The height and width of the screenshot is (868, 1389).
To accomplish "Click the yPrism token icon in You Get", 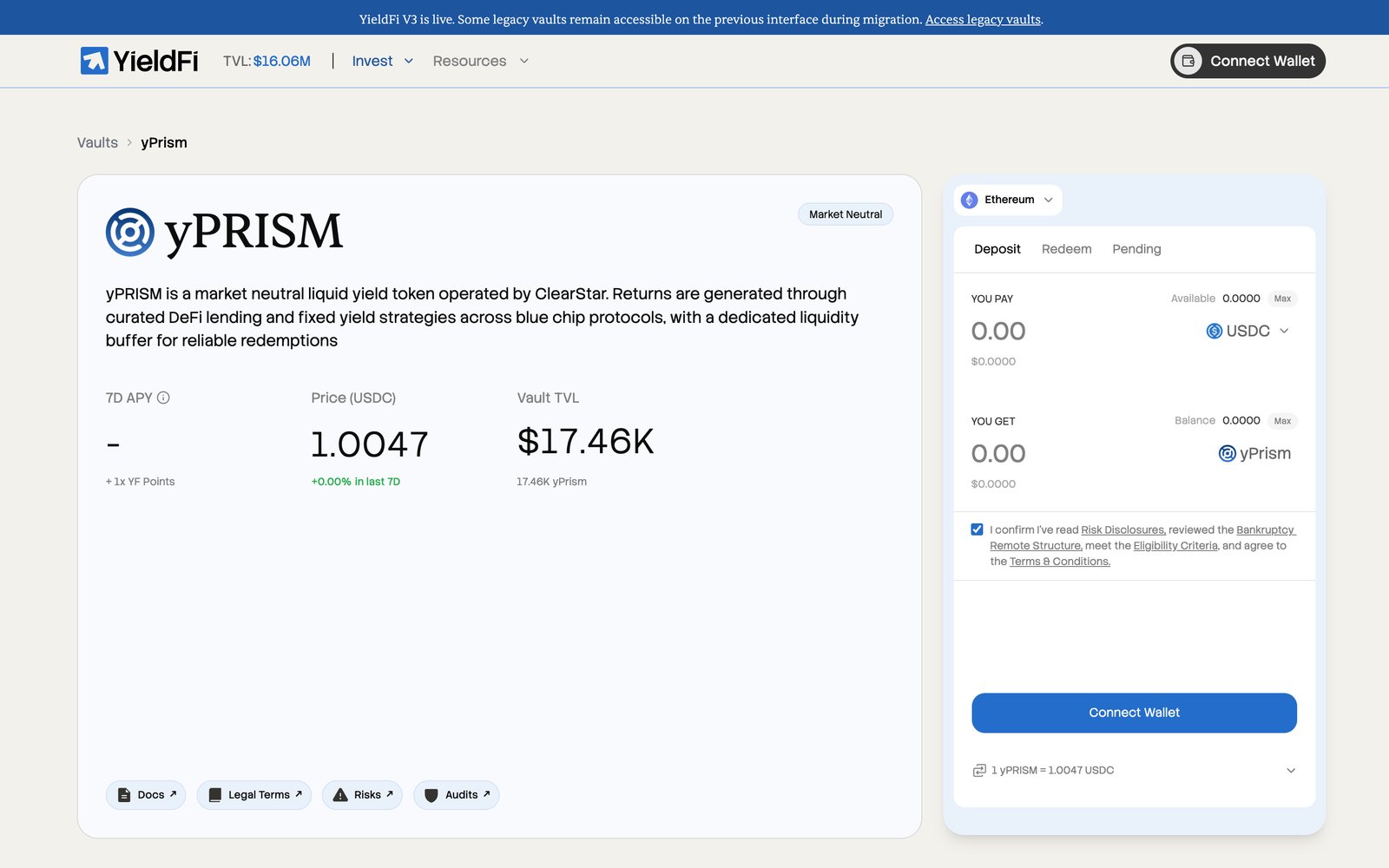I will point(1228,453).
